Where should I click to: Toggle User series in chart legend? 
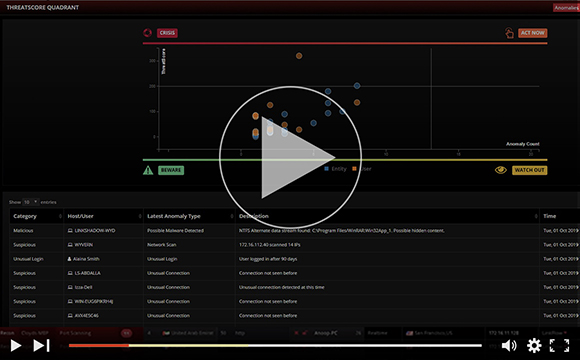tap(362, 169)
